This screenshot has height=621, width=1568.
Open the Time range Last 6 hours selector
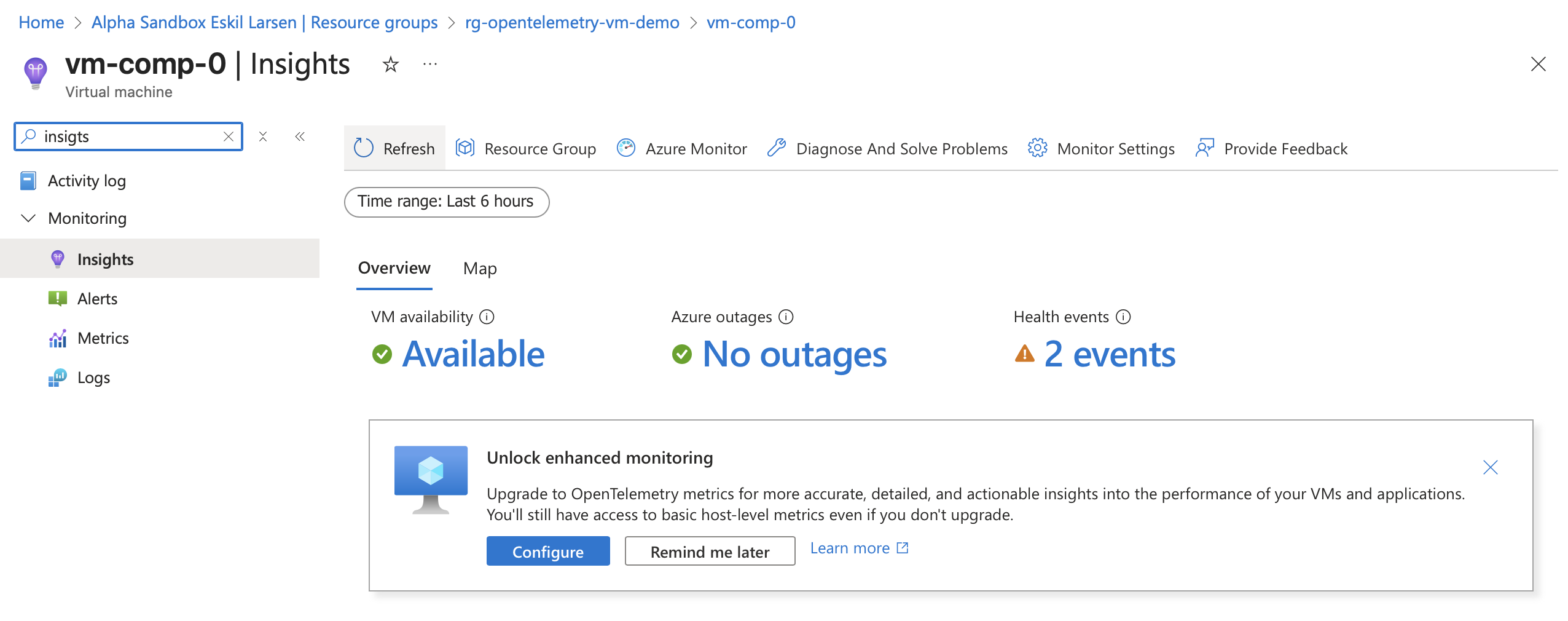(x=447, y=202)
